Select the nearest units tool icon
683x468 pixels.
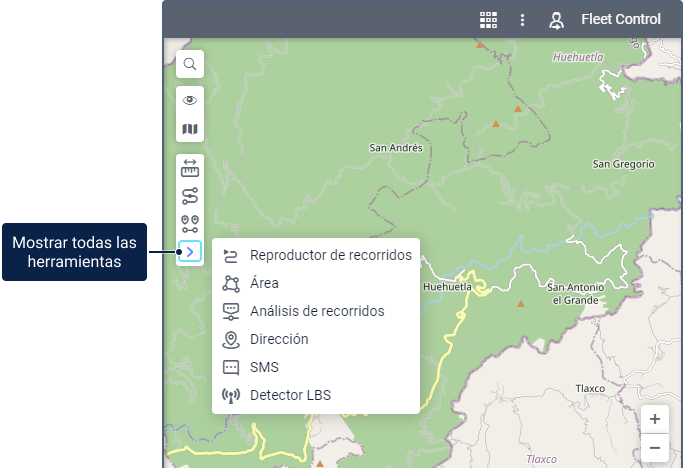coord(190,224)
